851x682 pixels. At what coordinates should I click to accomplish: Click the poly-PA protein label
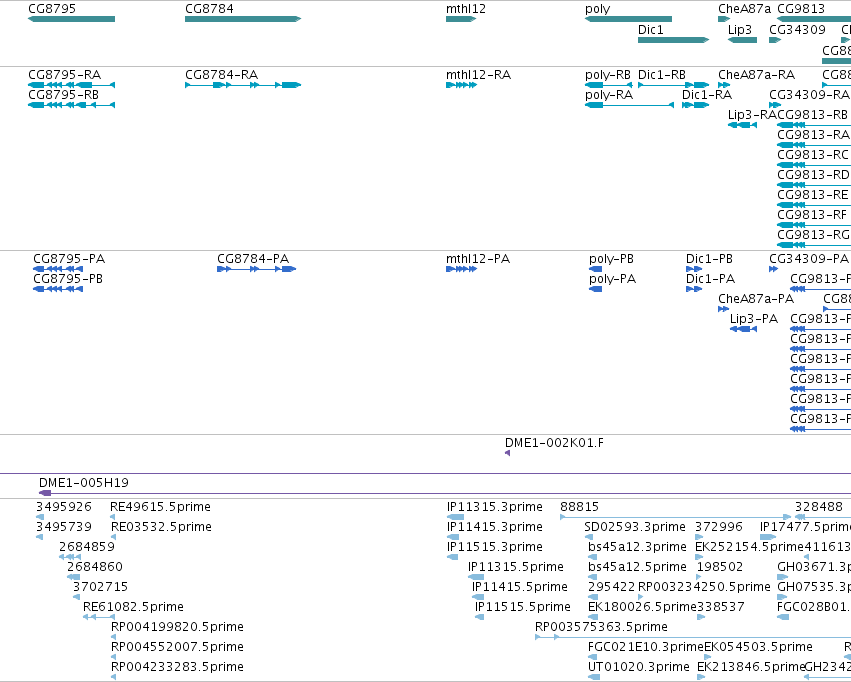(x=613, y=279)
